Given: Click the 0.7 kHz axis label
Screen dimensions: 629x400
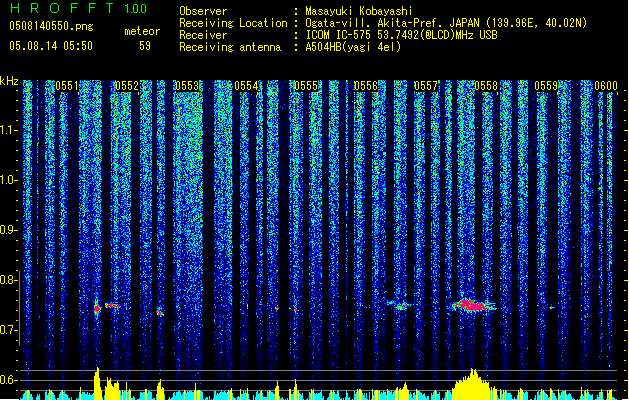Looking at the screenshot, I should point(8,330).
